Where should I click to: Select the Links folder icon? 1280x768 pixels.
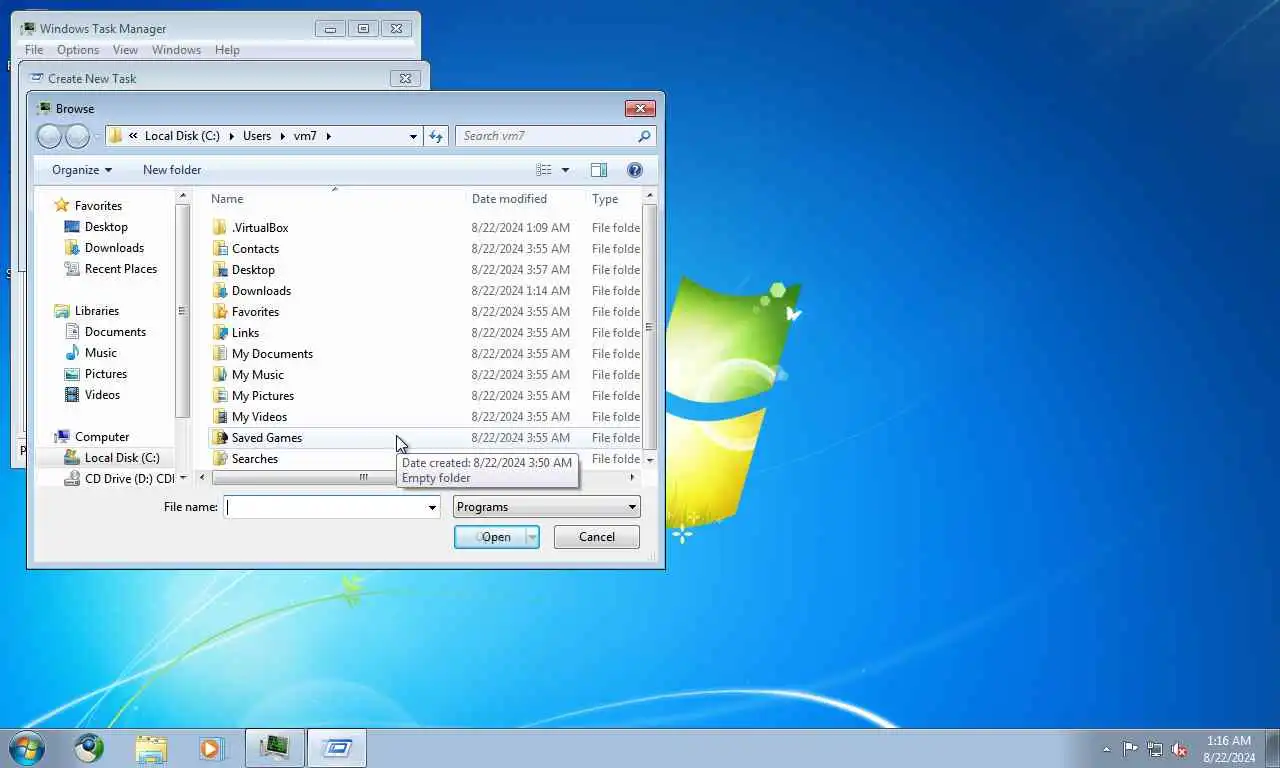click(220, 333)
